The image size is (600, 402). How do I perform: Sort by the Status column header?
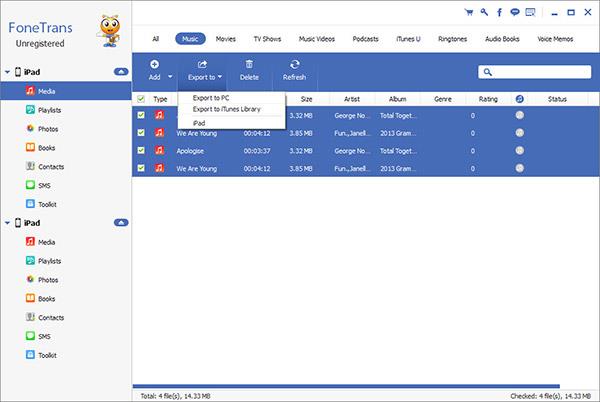pos(557,99)
